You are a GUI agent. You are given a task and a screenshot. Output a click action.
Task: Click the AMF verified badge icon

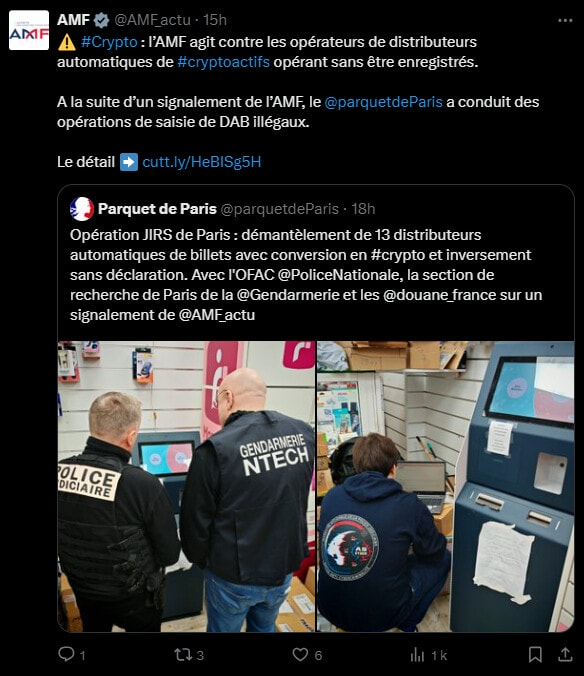101,20
